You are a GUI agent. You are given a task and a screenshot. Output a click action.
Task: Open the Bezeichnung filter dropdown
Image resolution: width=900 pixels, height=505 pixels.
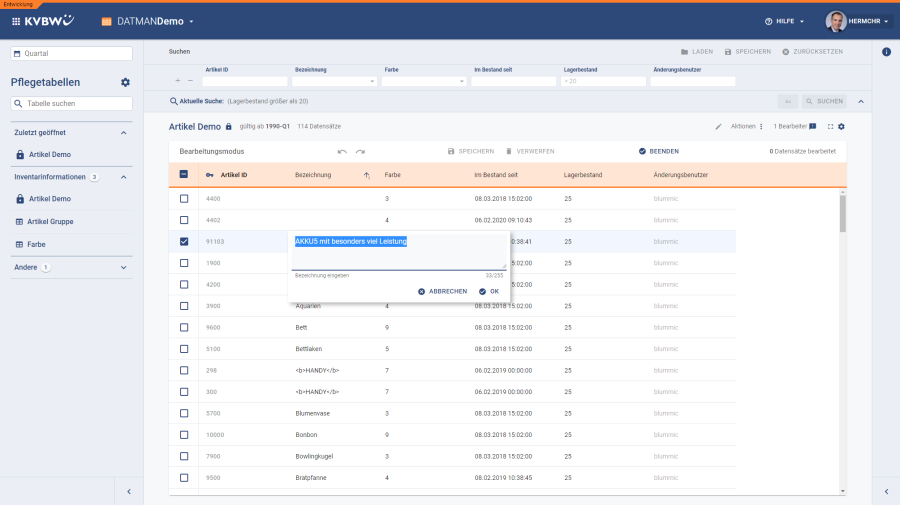[372, 81]
